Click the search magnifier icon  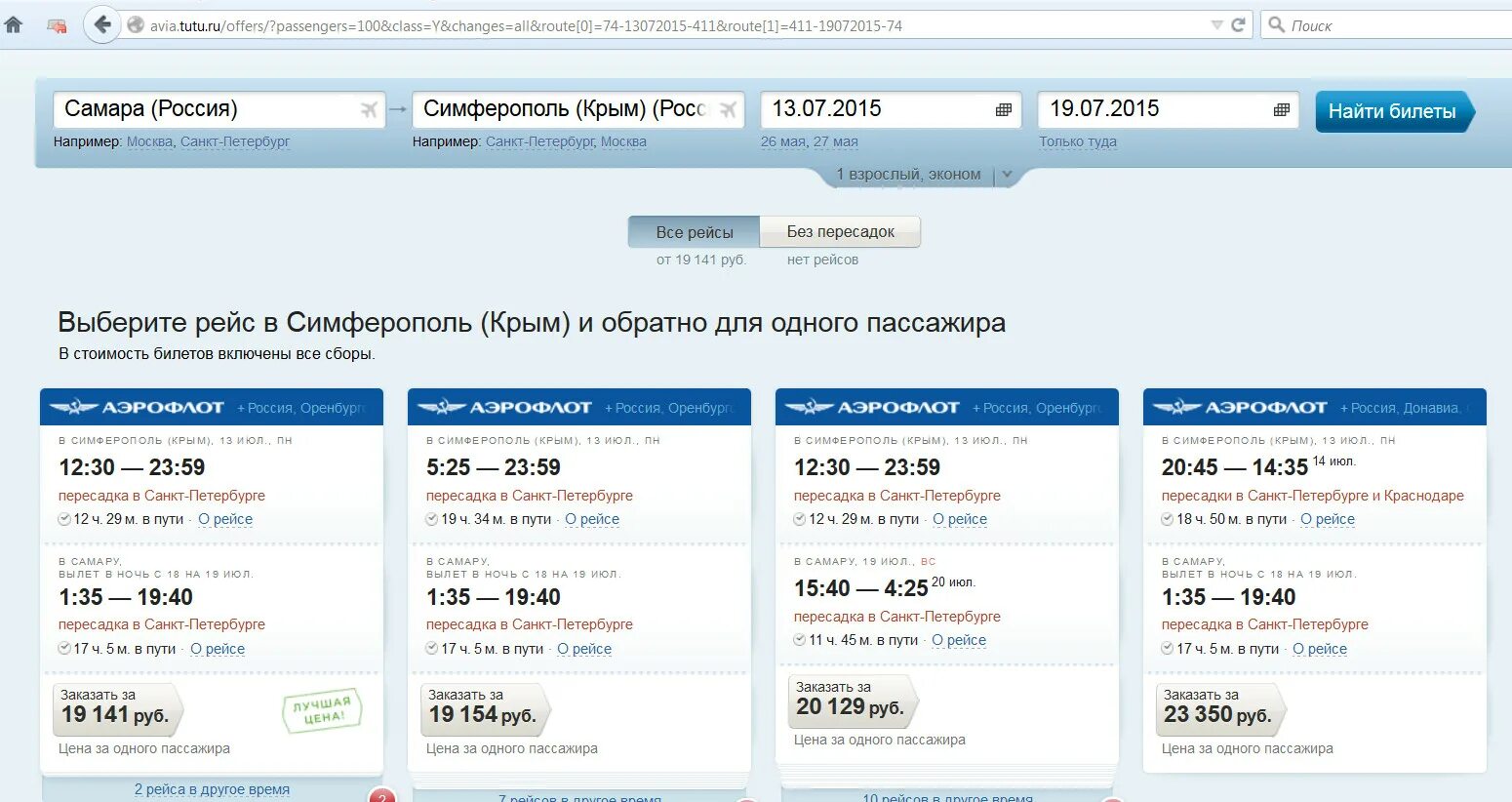(x=1276, y=25)
